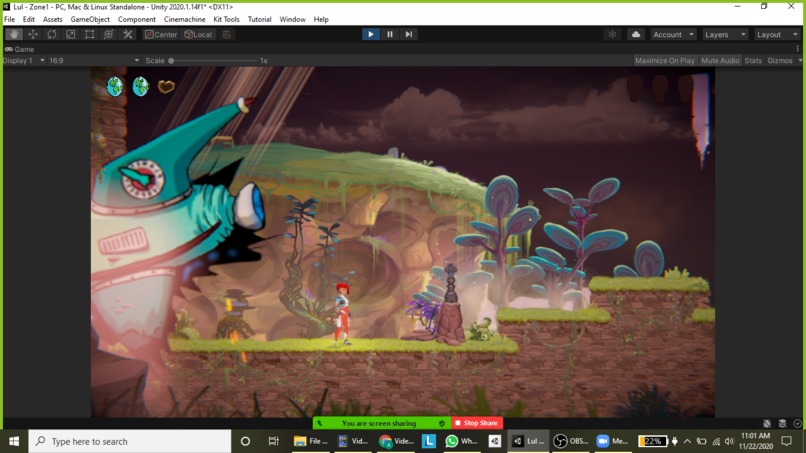
Task: Click the red-haired player character
Action: coord(342,314)
